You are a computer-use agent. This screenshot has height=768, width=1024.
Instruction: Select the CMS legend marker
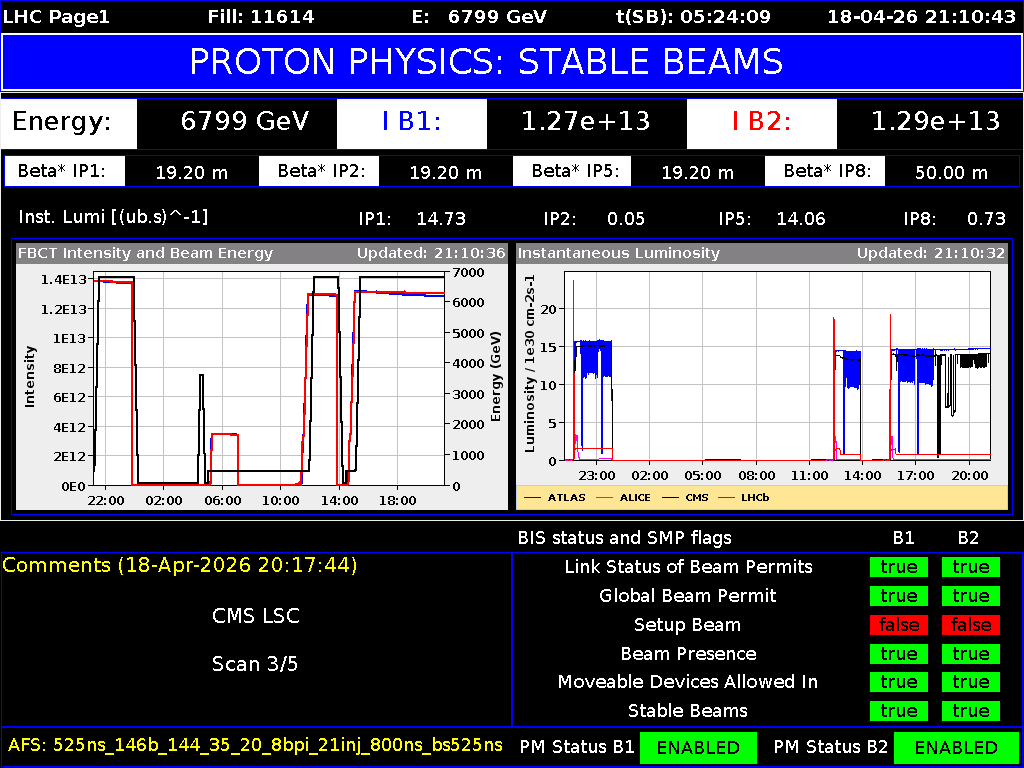tap(674, 497)
